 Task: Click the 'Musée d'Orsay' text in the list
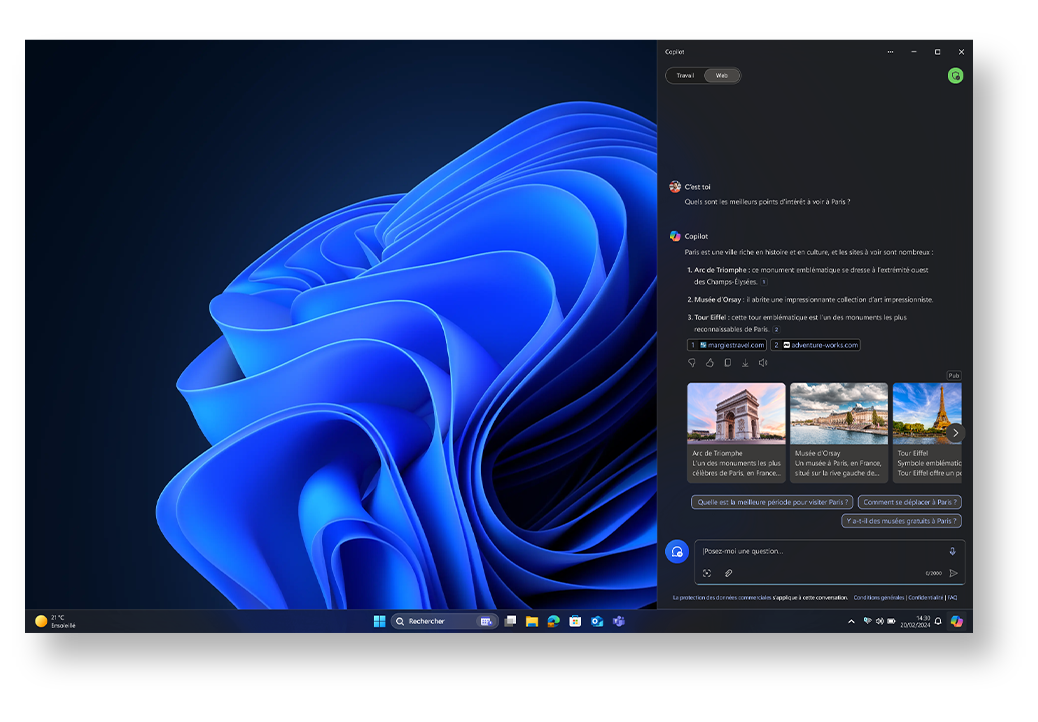coord(718,300)
